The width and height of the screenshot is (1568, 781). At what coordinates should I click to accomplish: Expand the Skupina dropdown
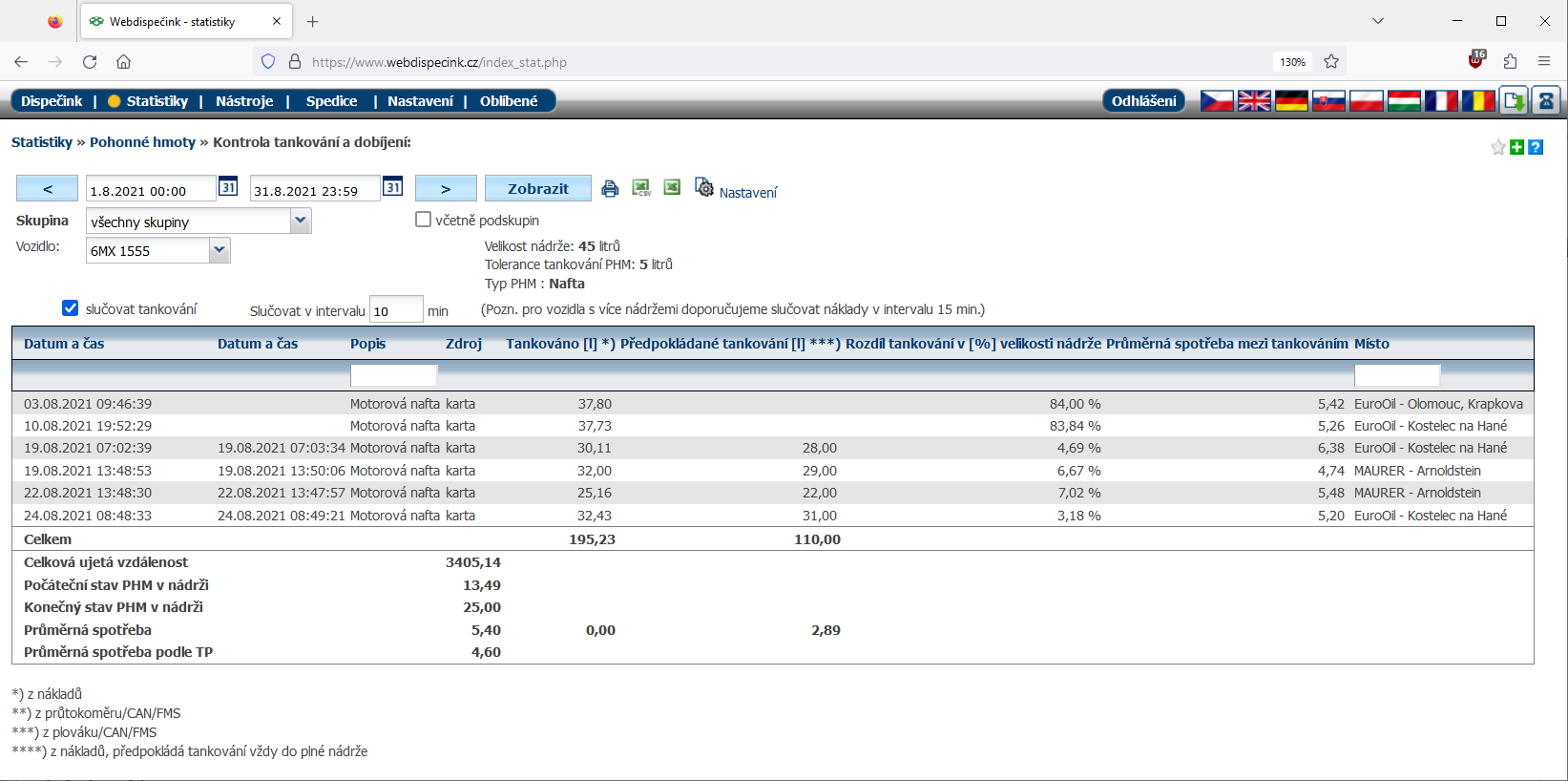pos(301,222)
